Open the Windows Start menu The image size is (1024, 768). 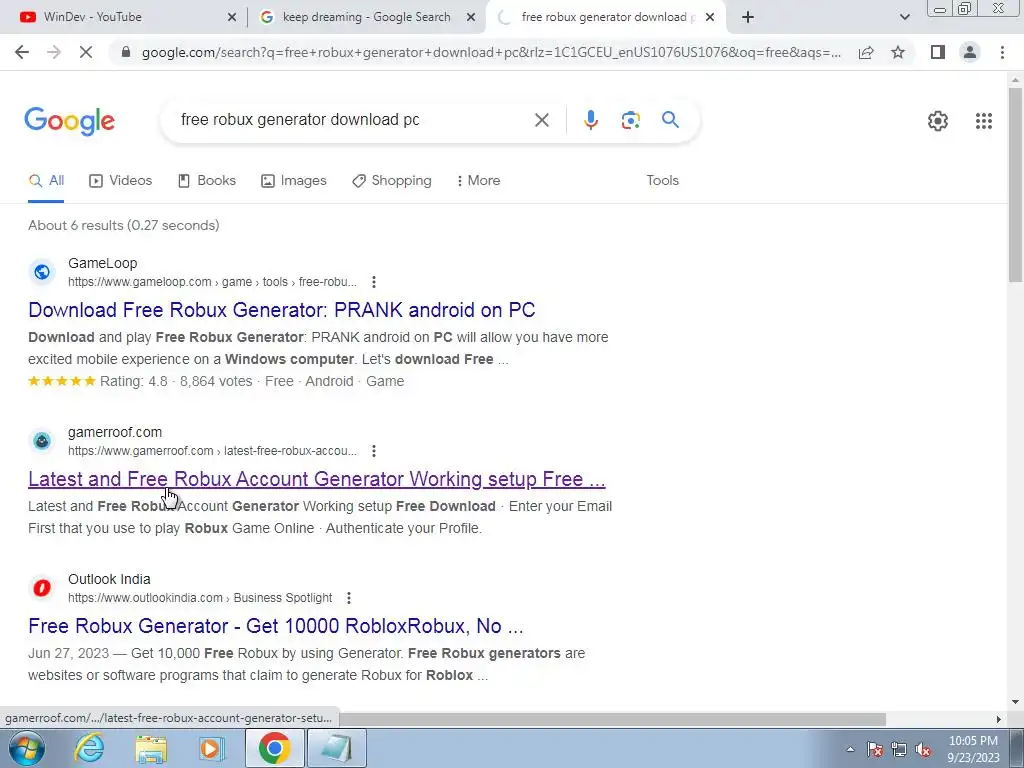[26, 748]
